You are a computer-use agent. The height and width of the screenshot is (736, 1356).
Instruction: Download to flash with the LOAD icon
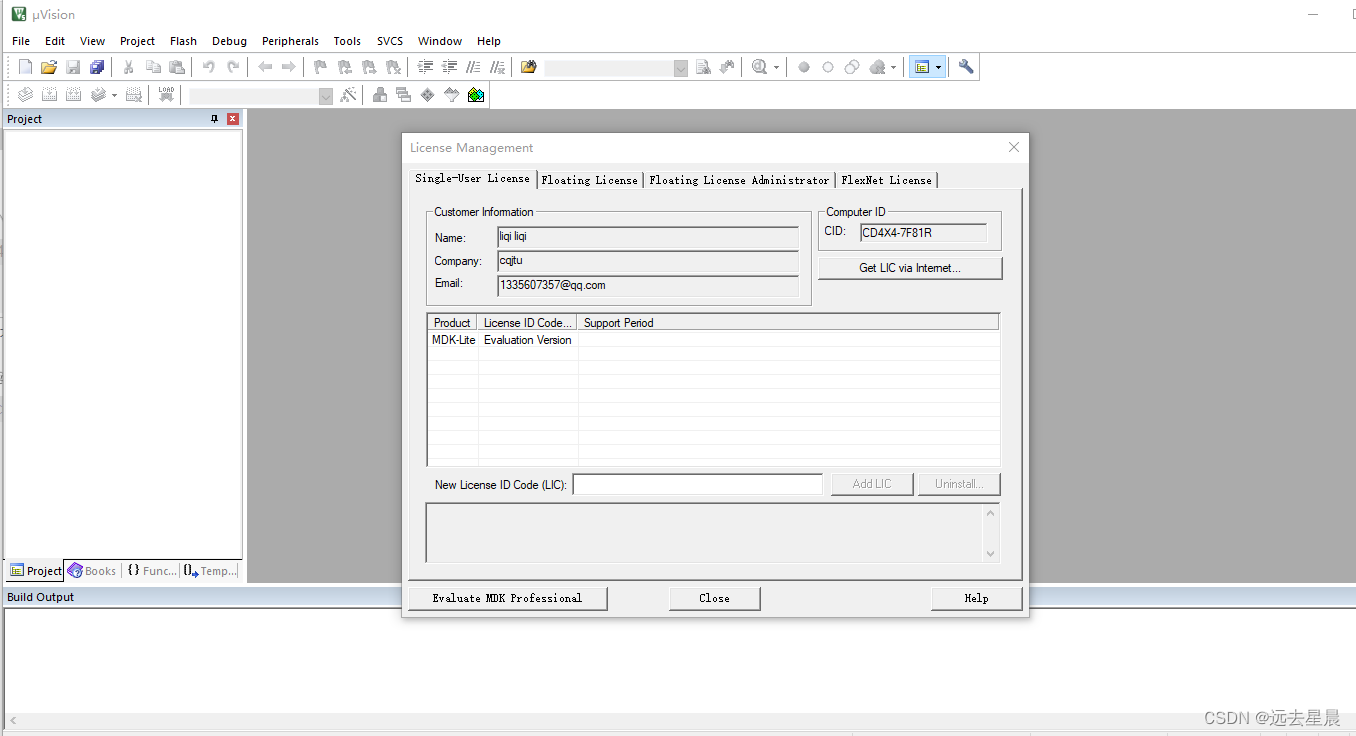point(166,95)
